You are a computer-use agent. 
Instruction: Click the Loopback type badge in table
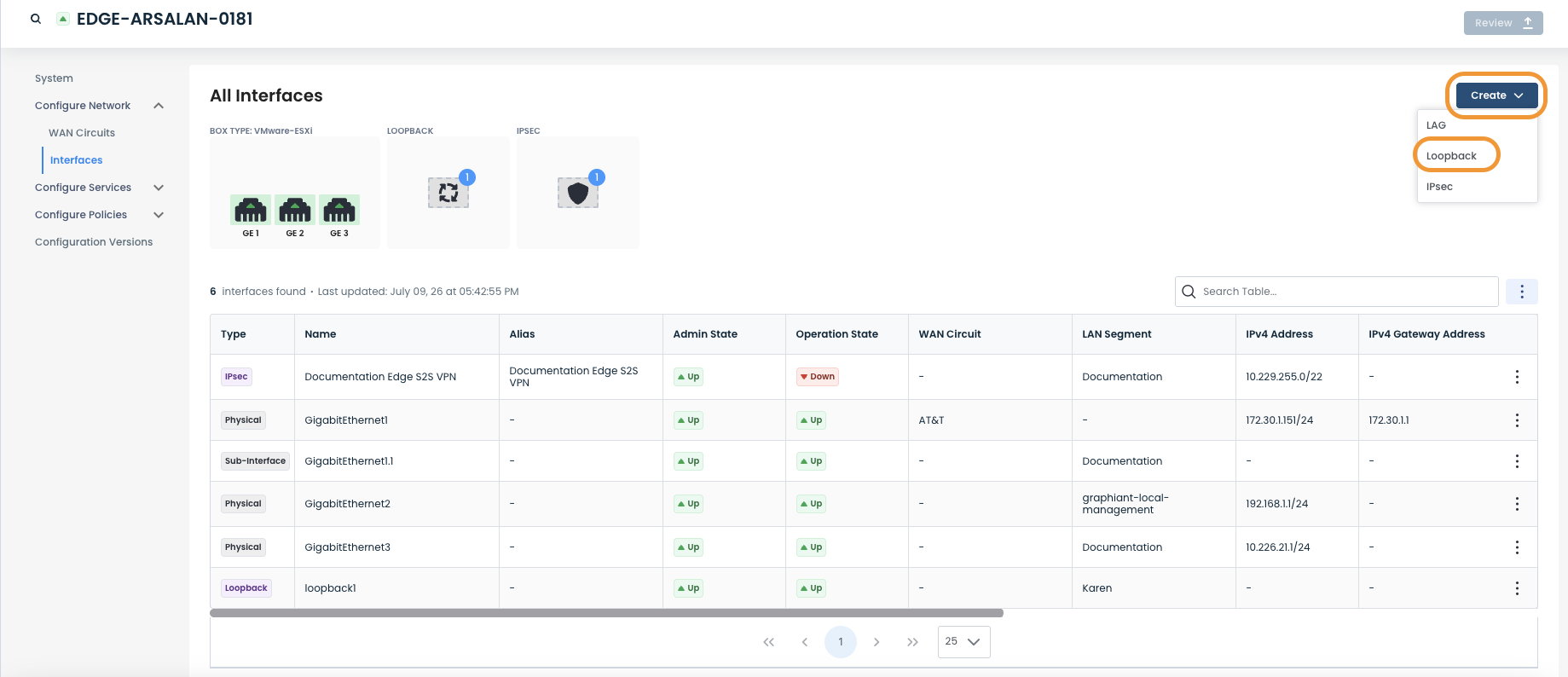coord(246,588)
